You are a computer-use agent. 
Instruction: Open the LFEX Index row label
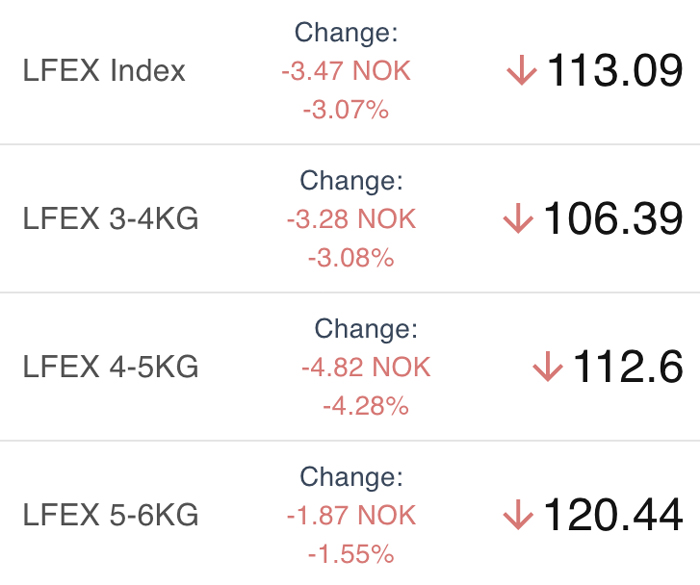(x=104, y=71)
